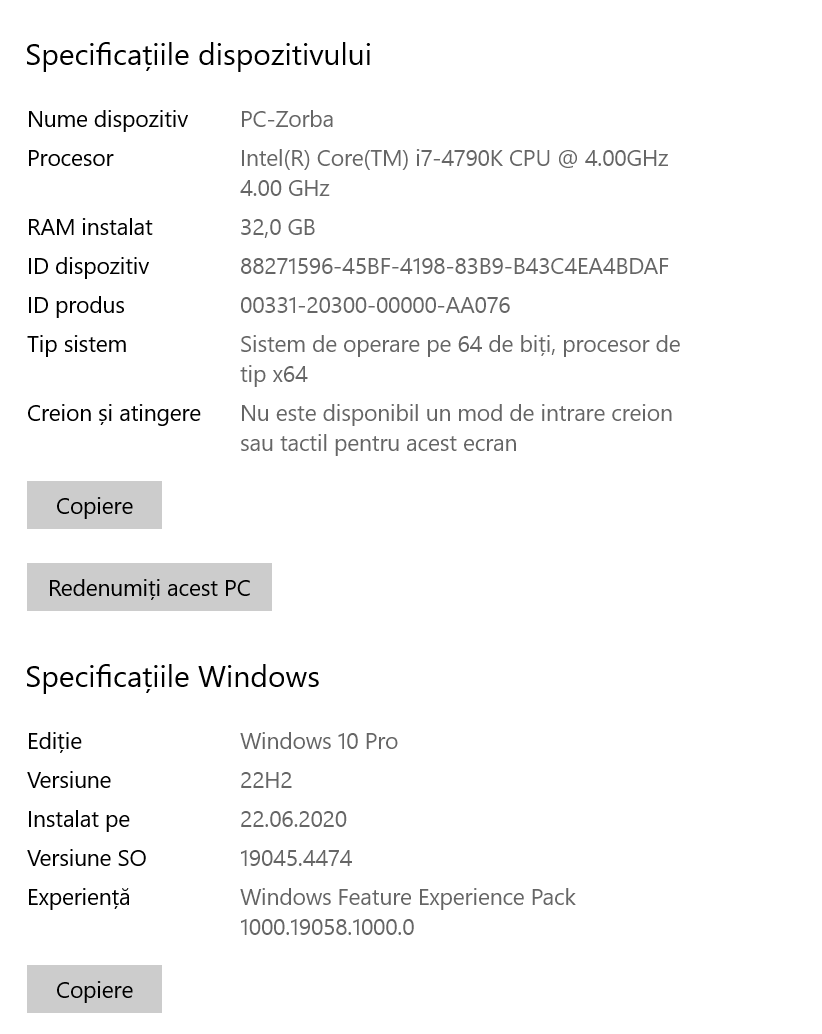The height and width of the screenshot is (1034, 822).
Task: Click the Creion și atingere label
Action: 114,414
